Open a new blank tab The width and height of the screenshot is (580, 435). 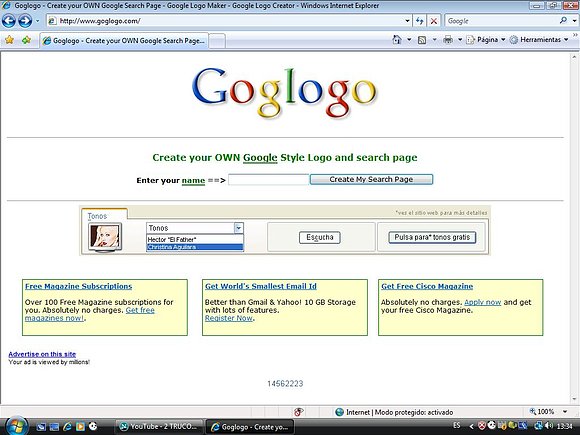point(218,41)
